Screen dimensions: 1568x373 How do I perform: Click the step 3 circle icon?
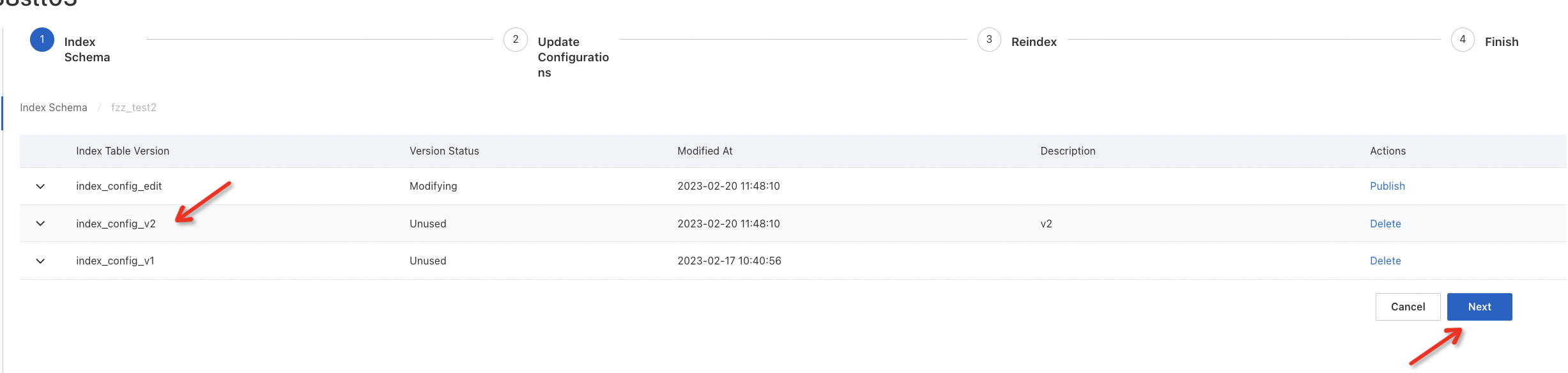(989, 40)
